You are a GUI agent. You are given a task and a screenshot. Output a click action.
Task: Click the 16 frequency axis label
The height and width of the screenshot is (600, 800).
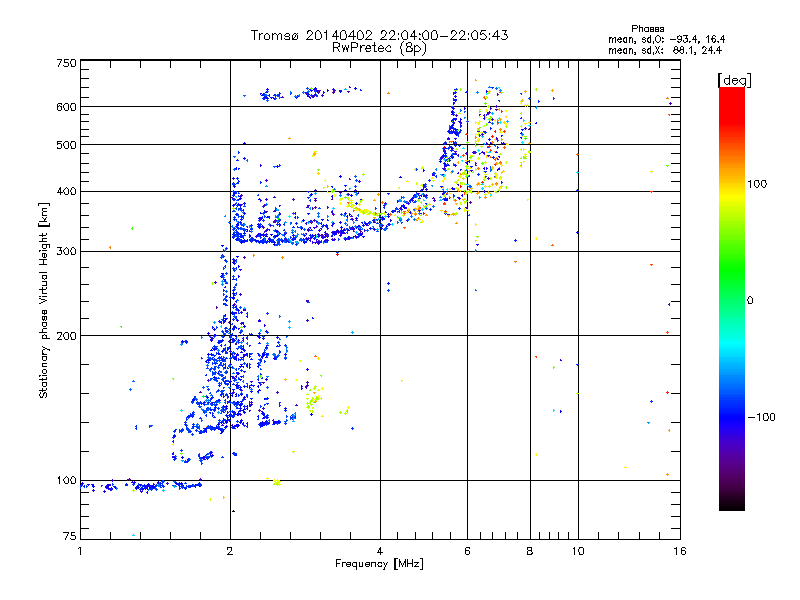(680, 551)
